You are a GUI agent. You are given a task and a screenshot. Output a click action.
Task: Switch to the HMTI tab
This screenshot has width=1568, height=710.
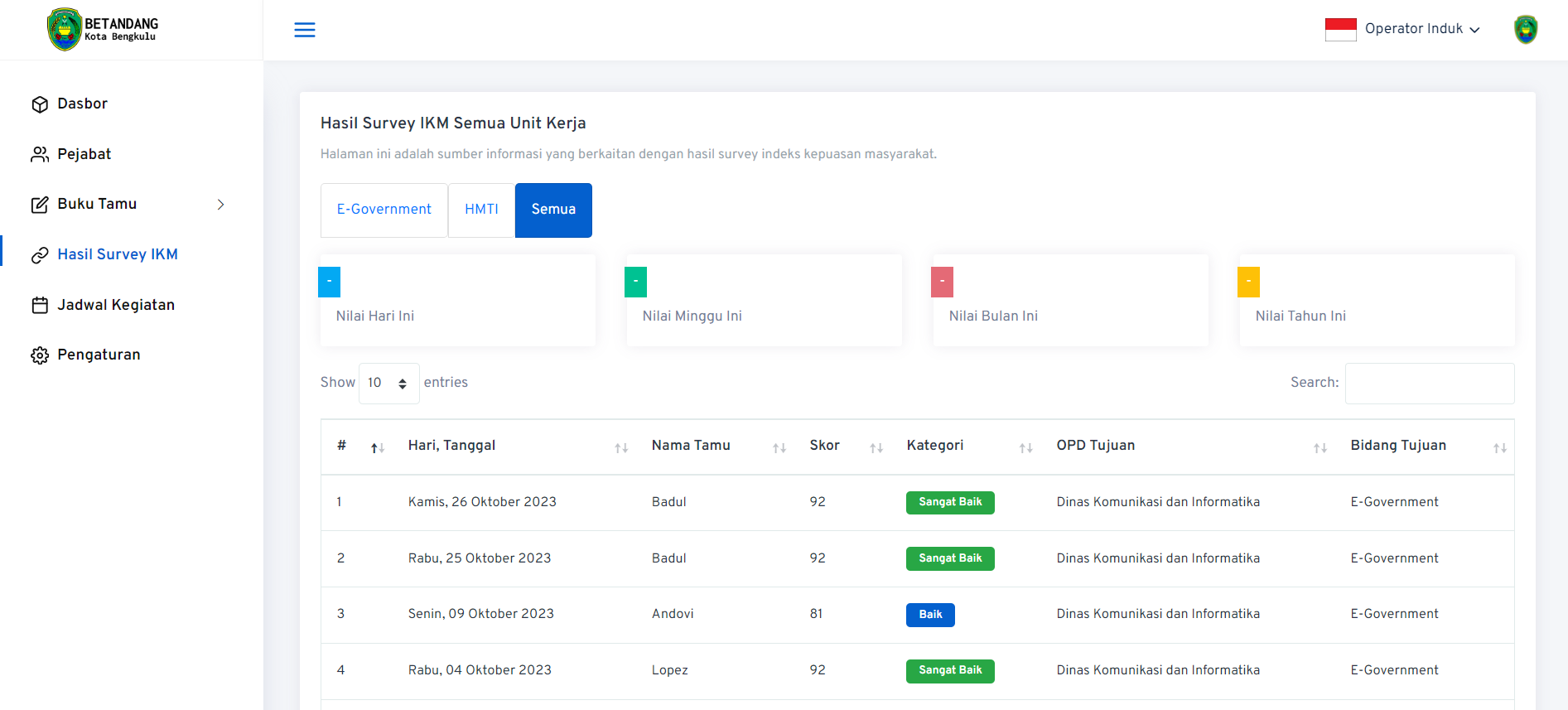tap(481, 210)
